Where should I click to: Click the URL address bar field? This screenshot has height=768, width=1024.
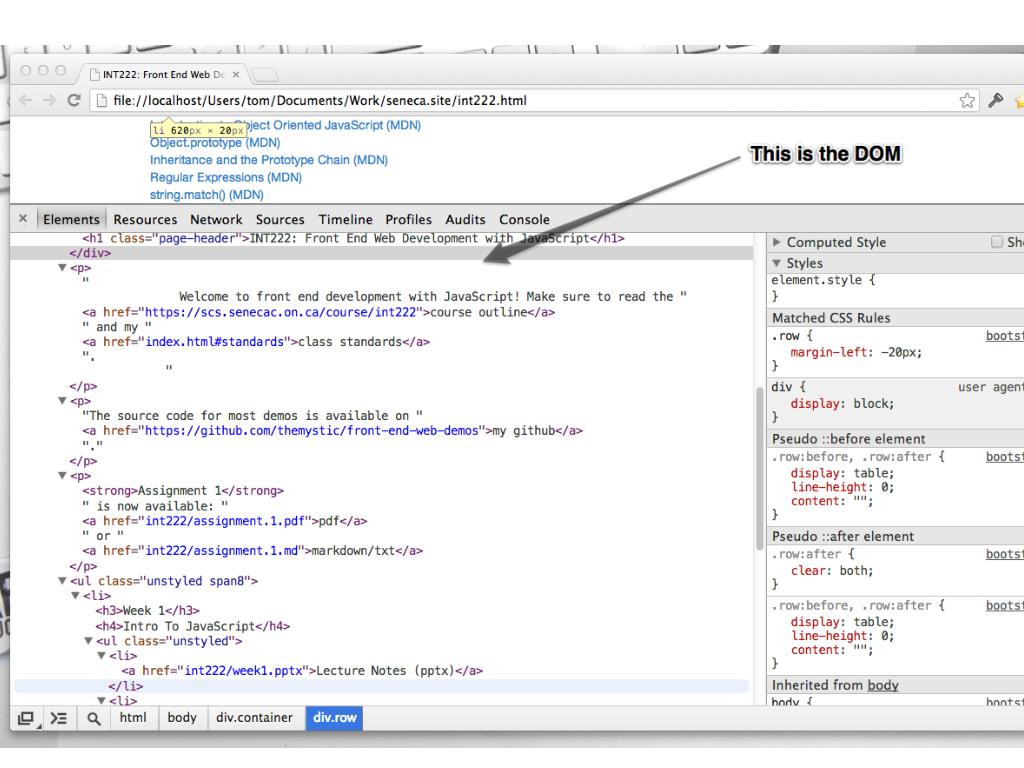click(x=522, y=101)
